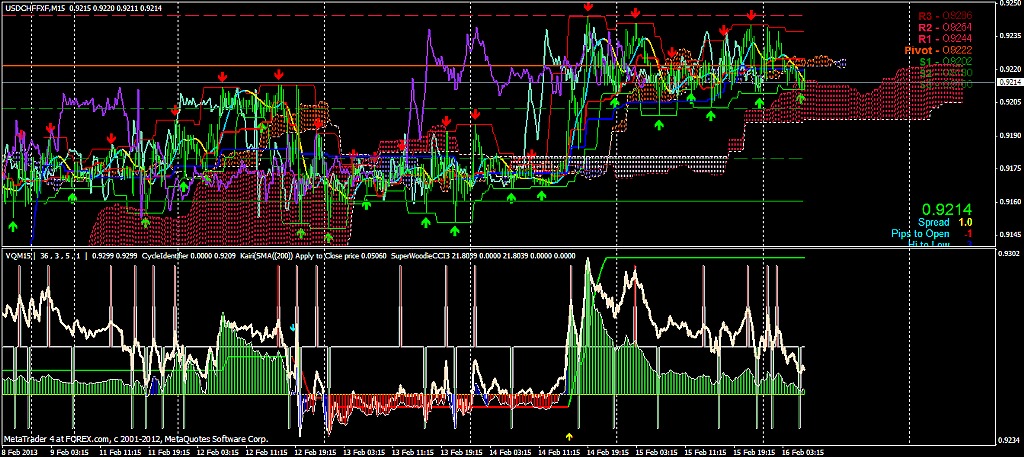The height and width of the screenshot is (457, 1024).
Task: Click the 0.9214 current price tag on axis
Action: [x=1010, y=82]
